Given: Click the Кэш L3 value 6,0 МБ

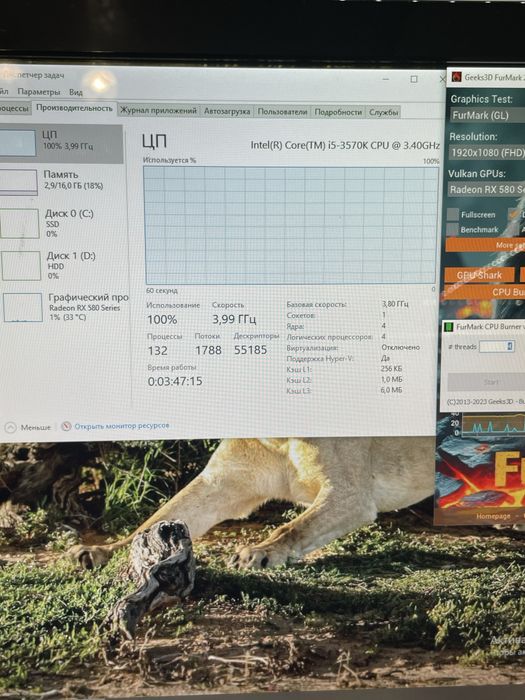Looking at the screenshot, I should (x=392, y=390).
